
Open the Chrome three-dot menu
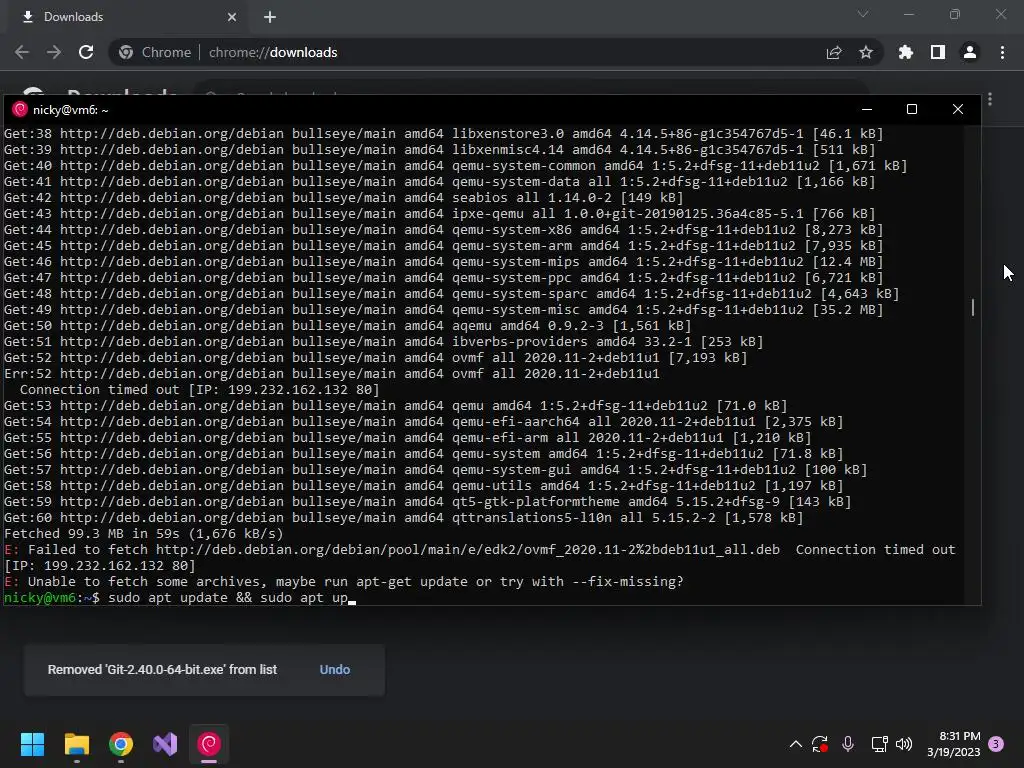[x=1002, y=52]
